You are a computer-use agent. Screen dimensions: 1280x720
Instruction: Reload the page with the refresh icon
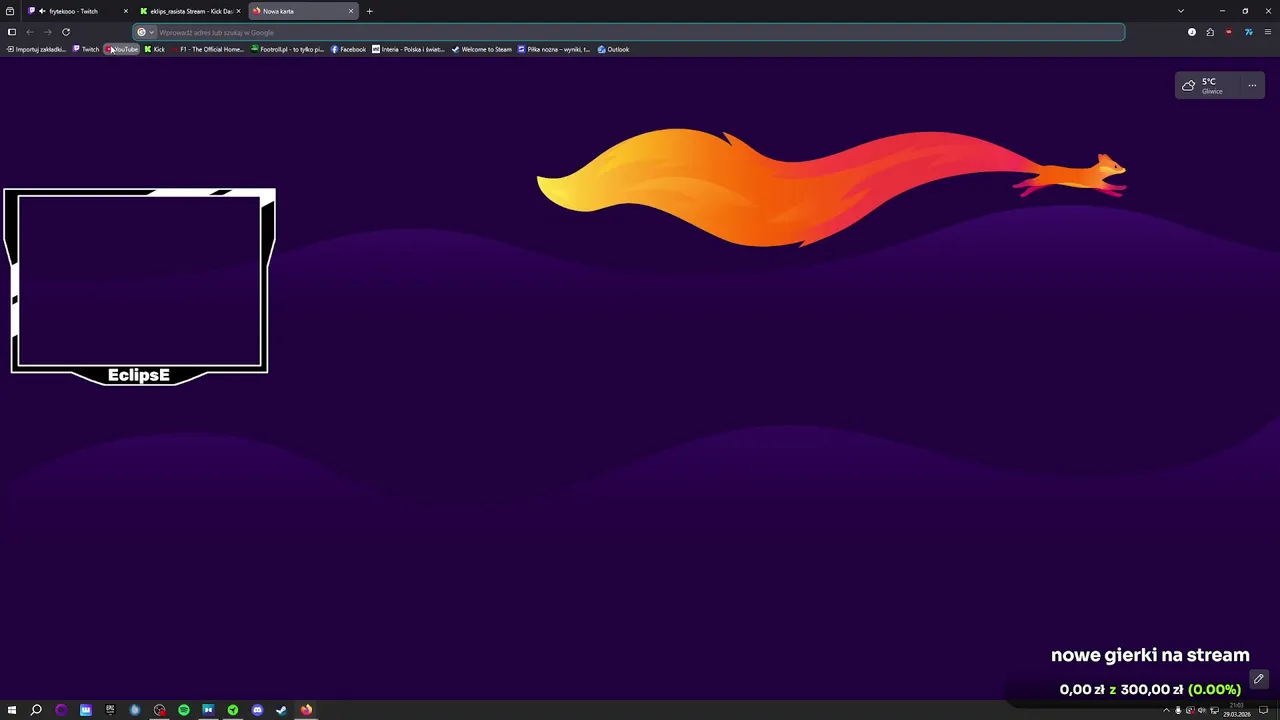(66, 32)
